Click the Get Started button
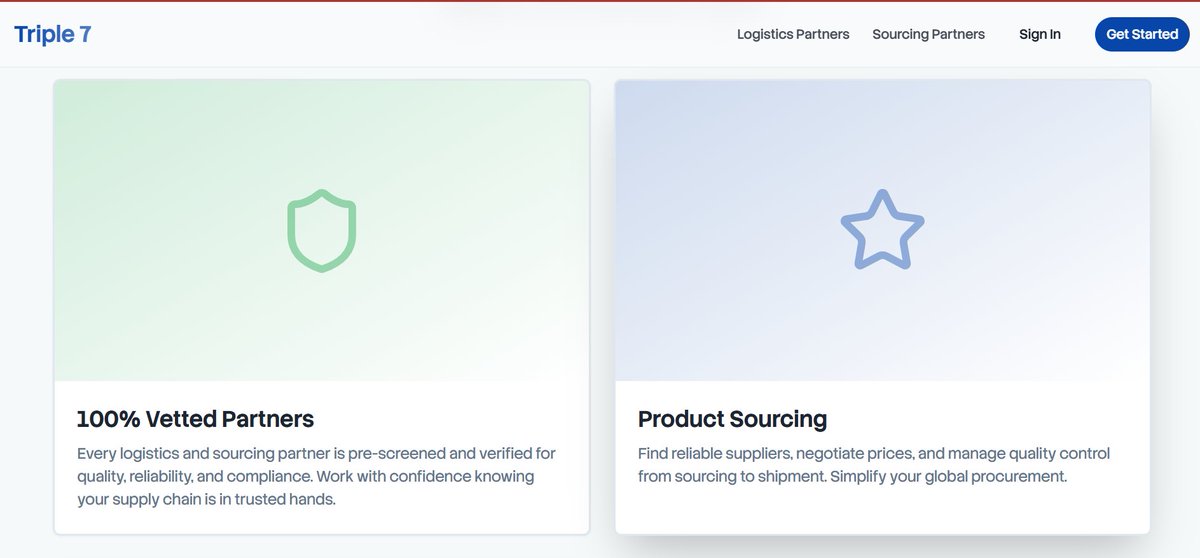 pos(1142,34)
